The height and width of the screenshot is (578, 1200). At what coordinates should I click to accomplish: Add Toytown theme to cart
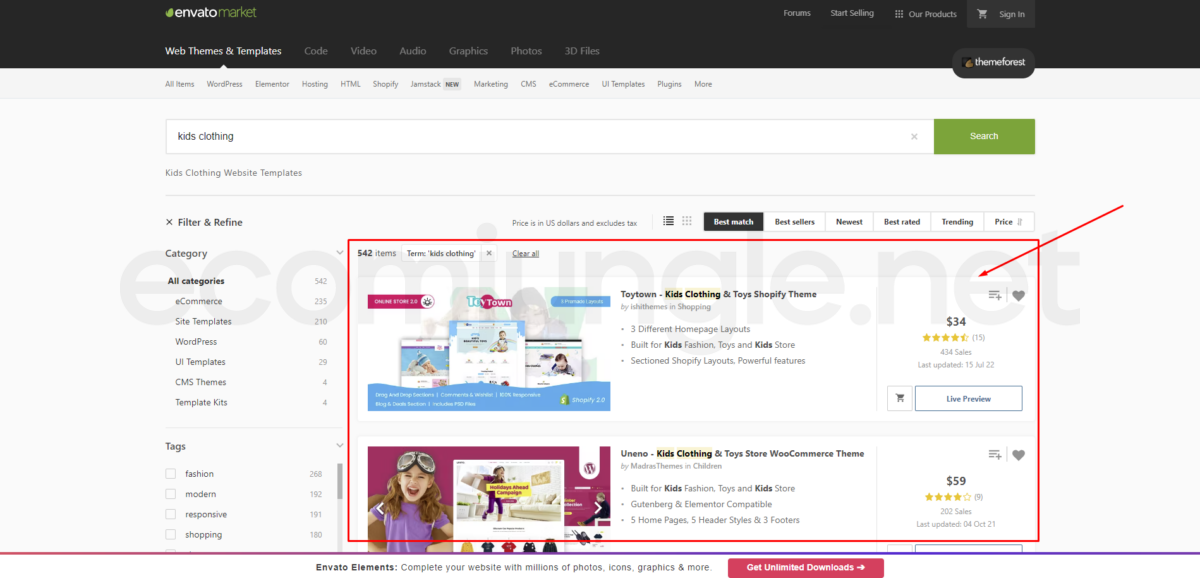click(899, 398)
